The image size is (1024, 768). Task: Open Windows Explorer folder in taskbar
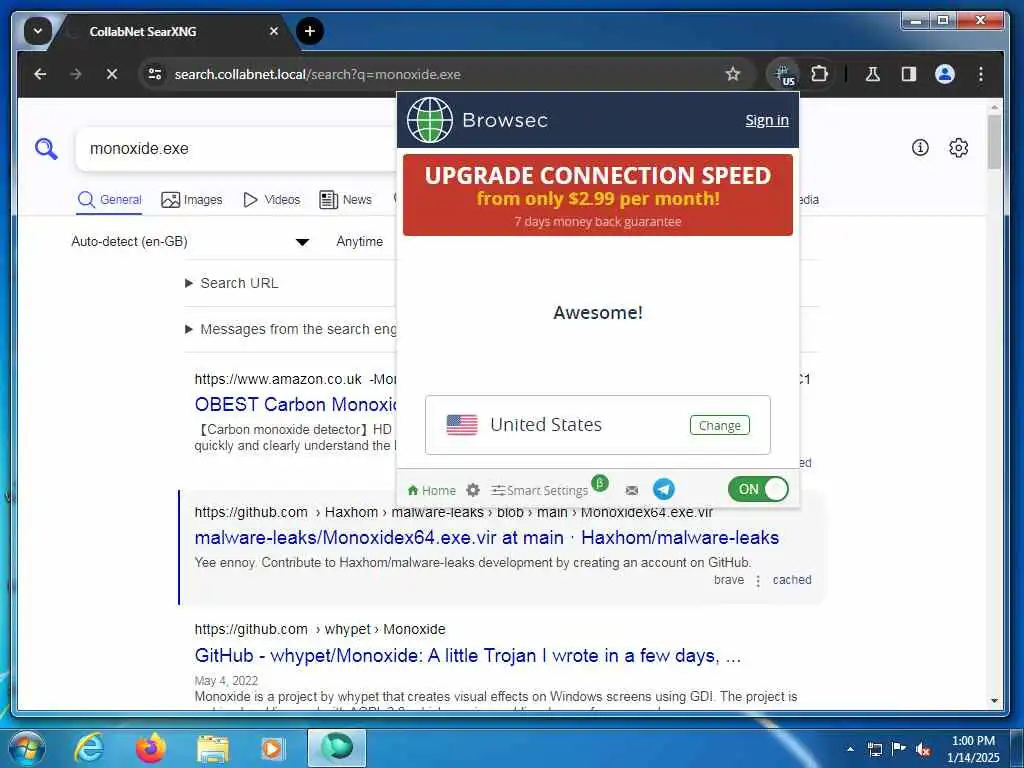[213, 748]
